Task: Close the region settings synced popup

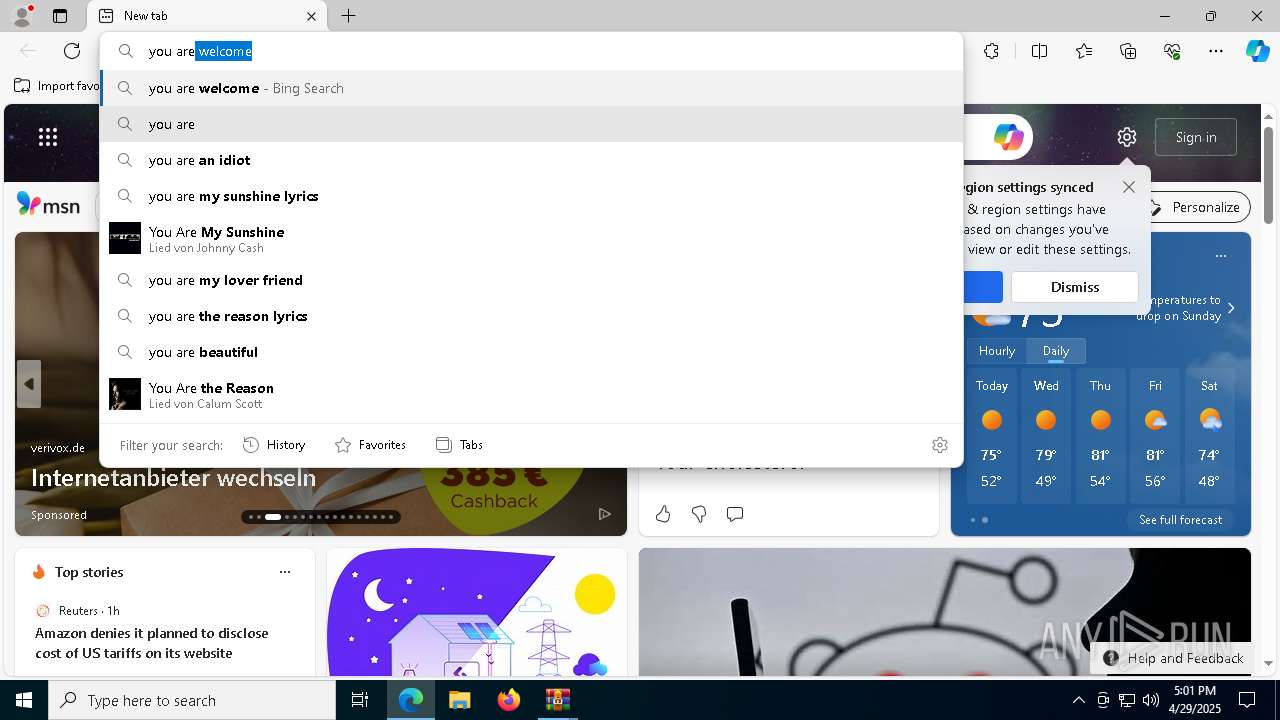Action: pos(1129,187)
